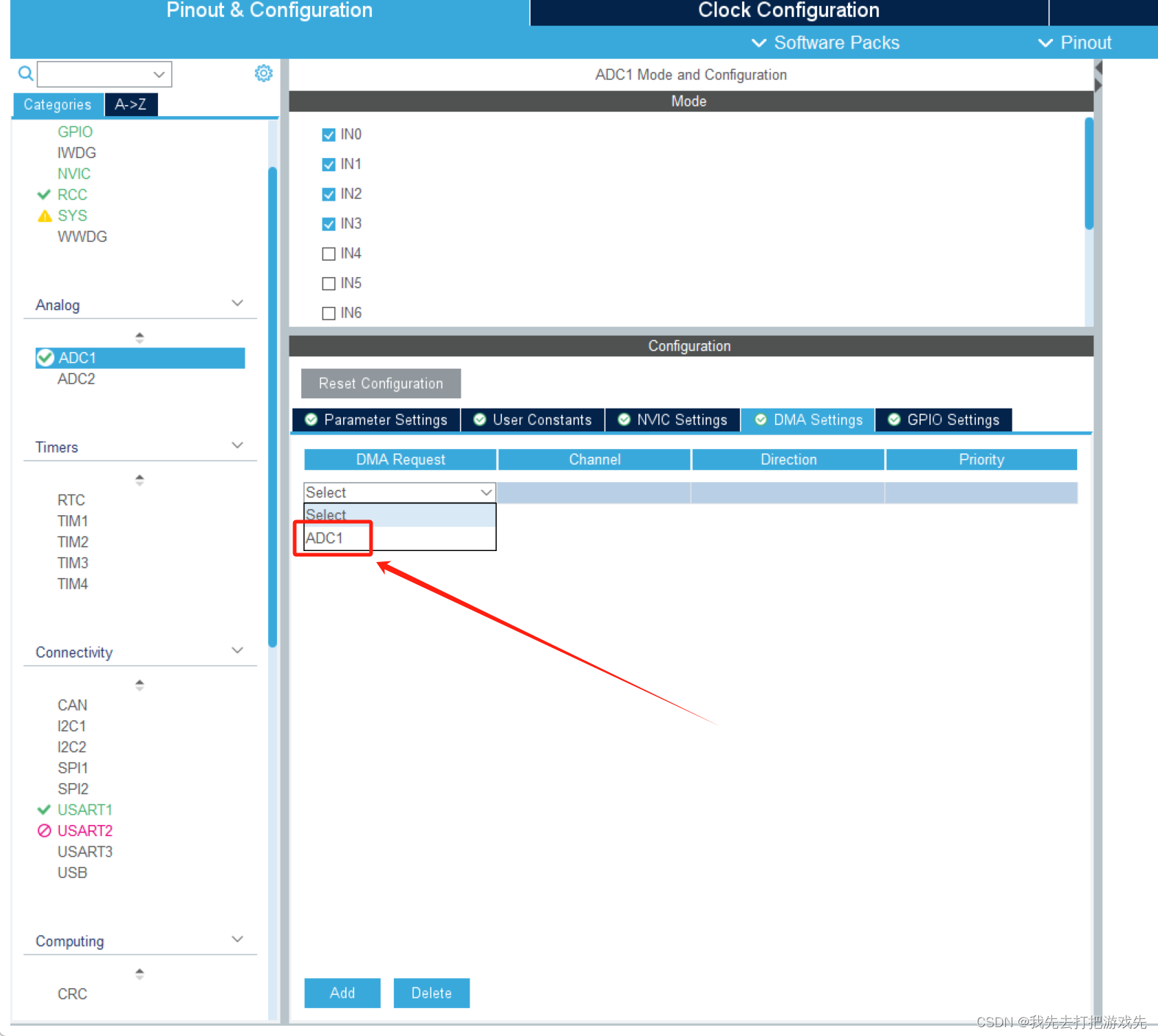Click the Reset Configuration button
1158x1036 pixels.
tap(381, 384)
